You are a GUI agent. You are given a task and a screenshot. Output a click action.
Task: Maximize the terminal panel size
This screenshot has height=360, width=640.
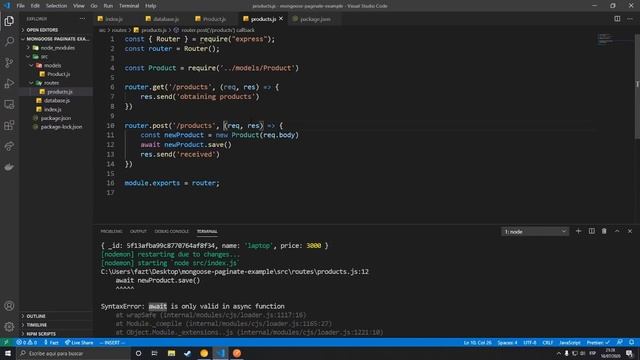pos(617,231)
